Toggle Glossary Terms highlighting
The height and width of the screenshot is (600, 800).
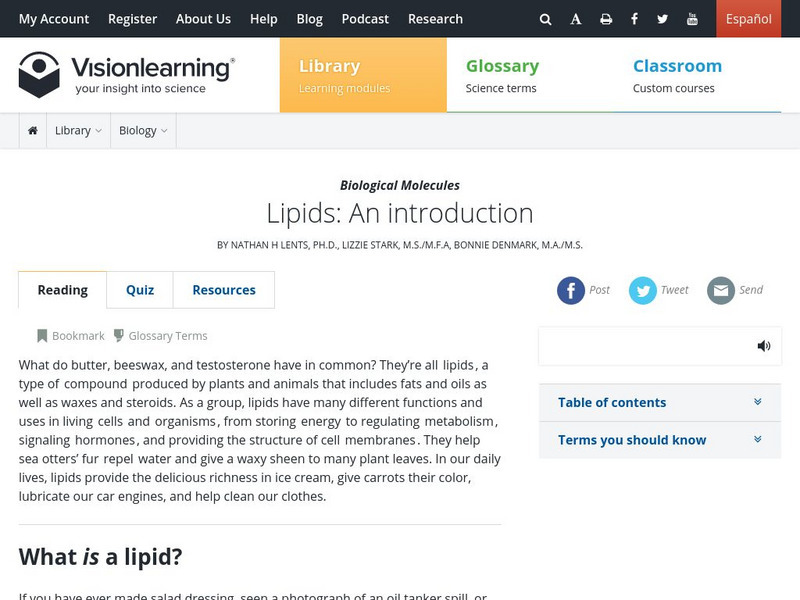pyautogui.click(x=160, y=336)
